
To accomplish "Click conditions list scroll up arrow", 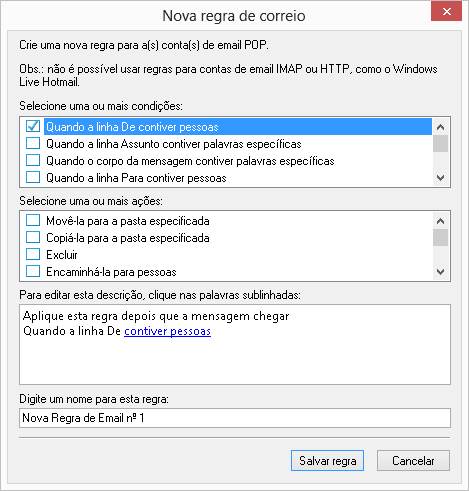I will pyautogui.click(x=440, y=127).
